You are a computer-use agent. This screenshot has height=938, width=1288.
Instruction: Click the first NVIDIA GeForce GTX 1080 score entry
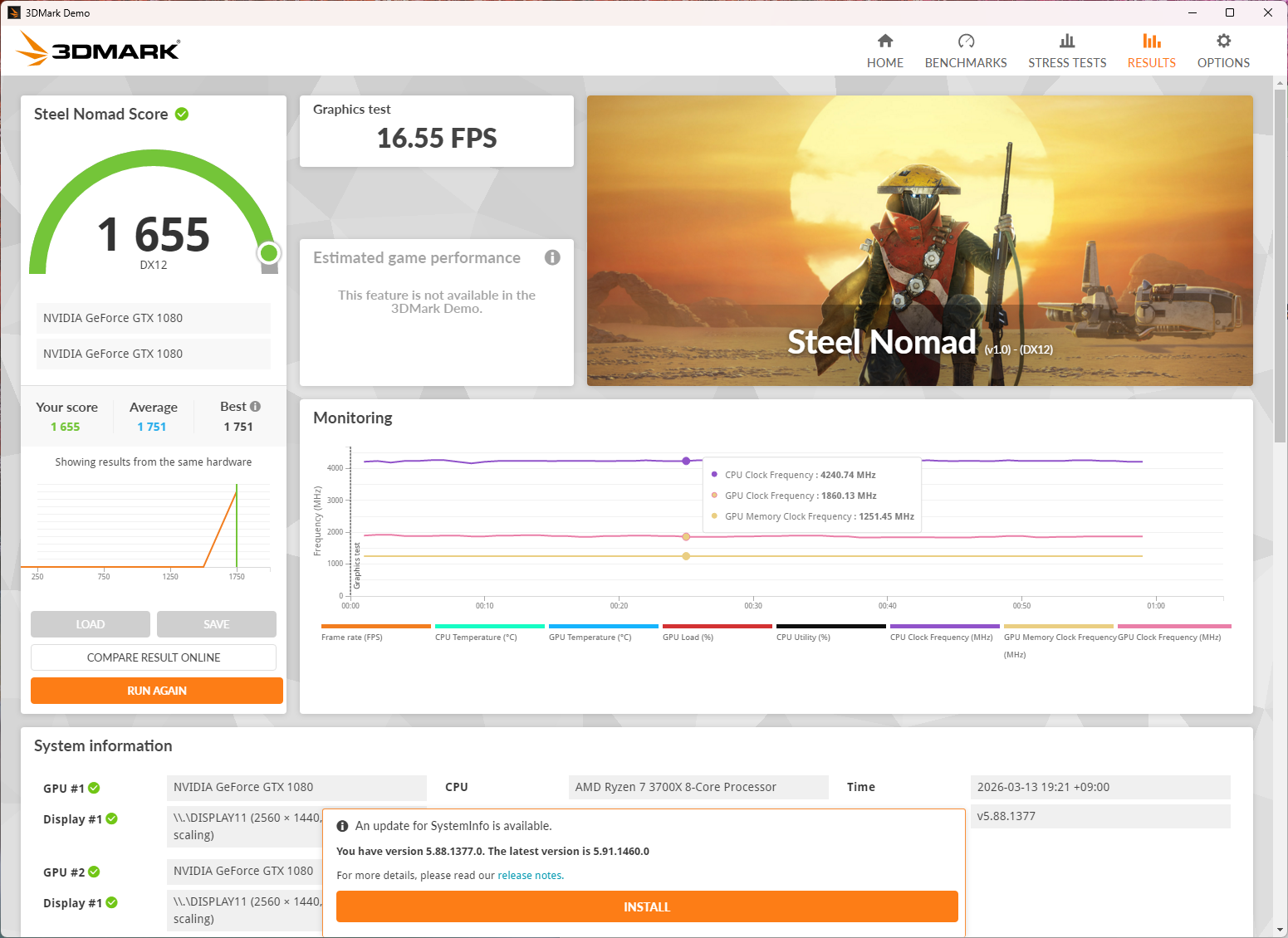154,318
